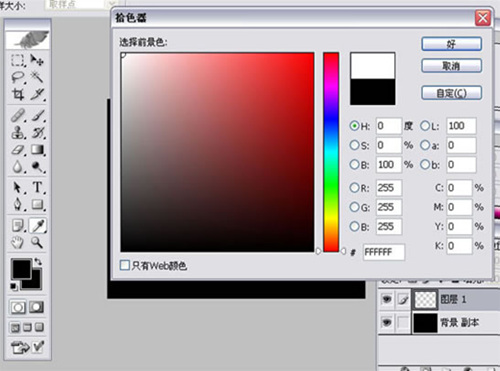This screenshot has height=371, width=500.
Task: Click the hex color FFFFFF field
Action: 384,252
